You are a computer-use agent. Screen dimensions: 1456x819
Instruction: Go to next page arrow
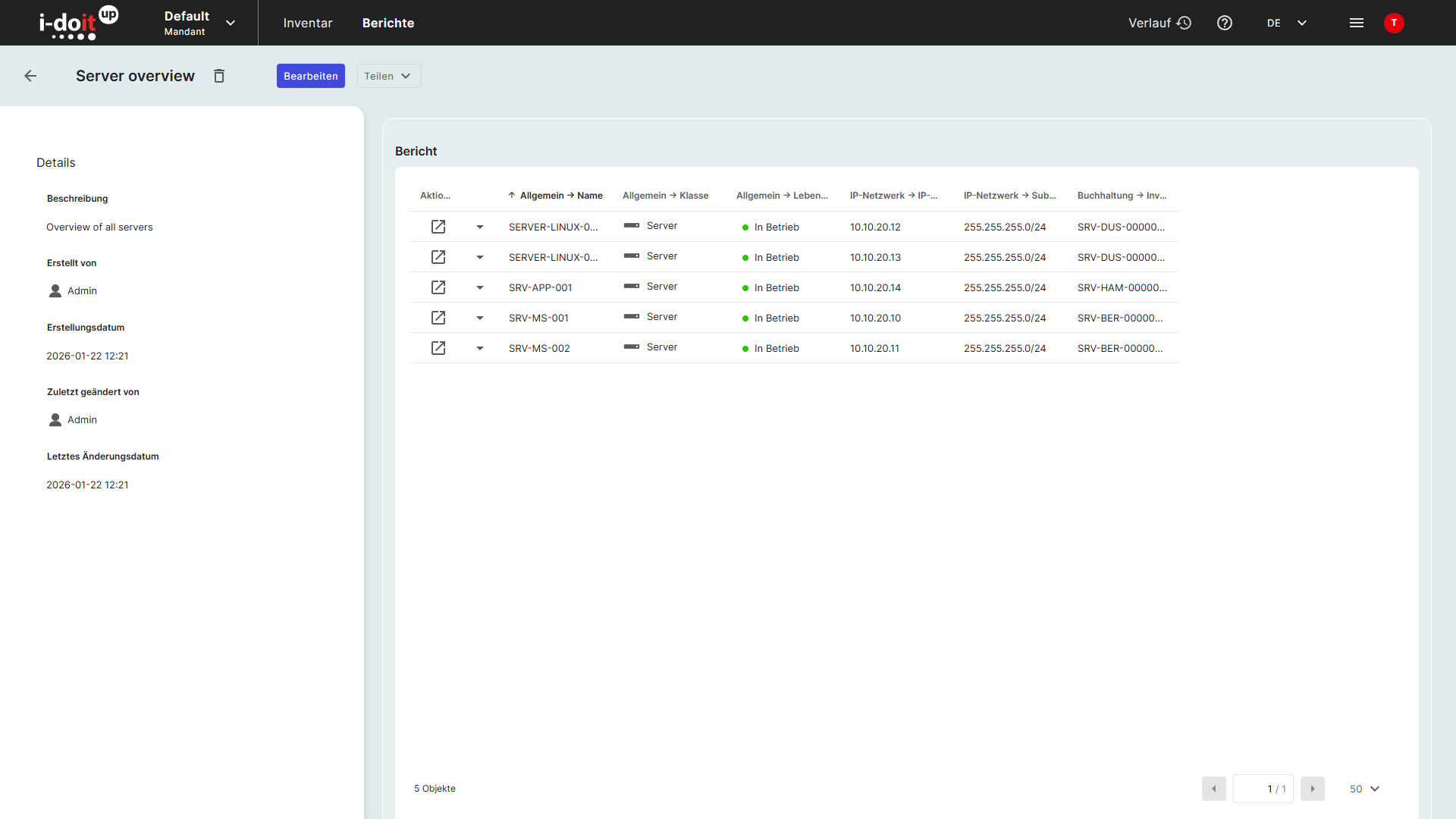1312,789
